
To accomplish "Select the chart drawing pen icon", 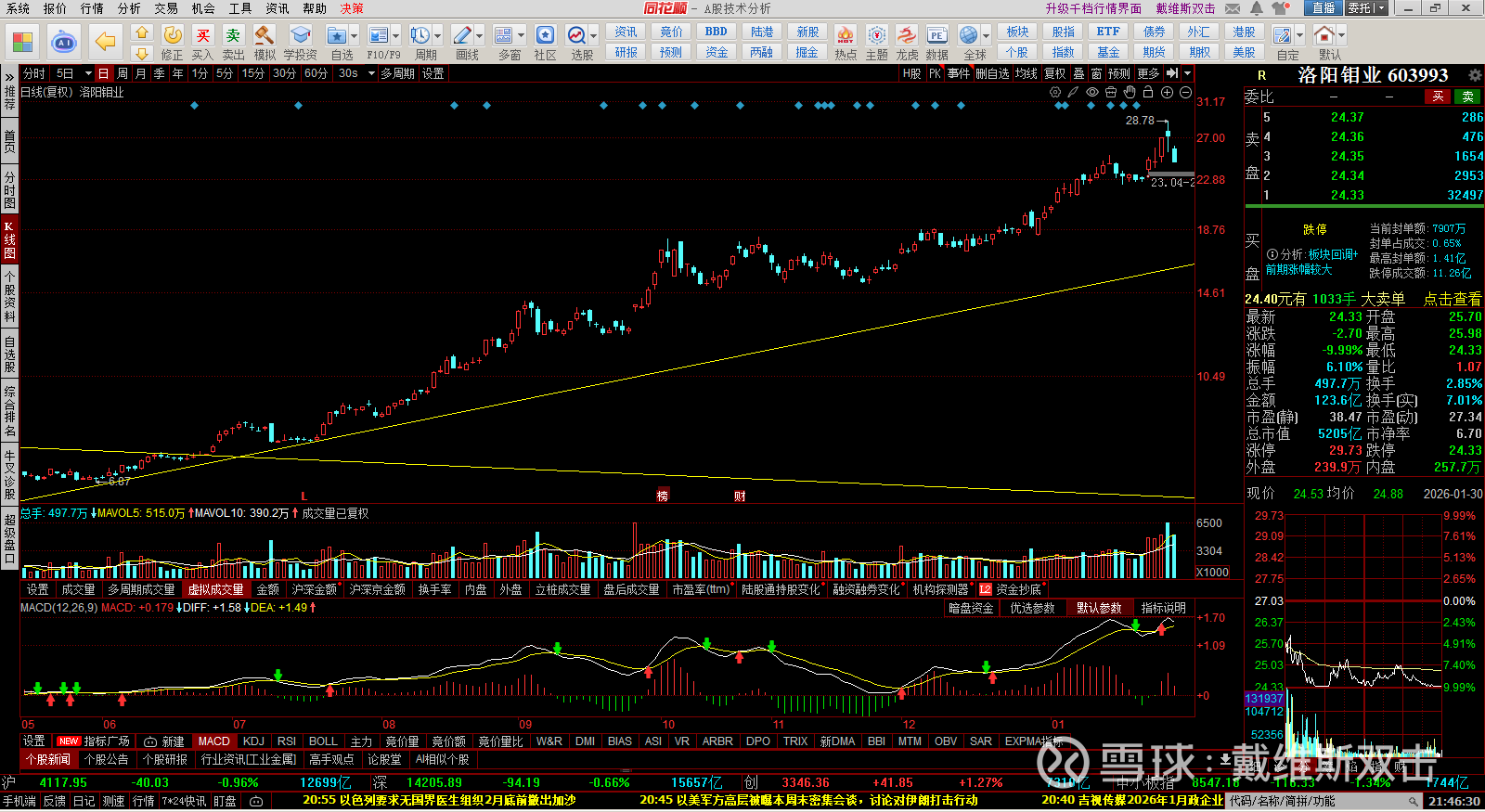I will coord(1073,92).
